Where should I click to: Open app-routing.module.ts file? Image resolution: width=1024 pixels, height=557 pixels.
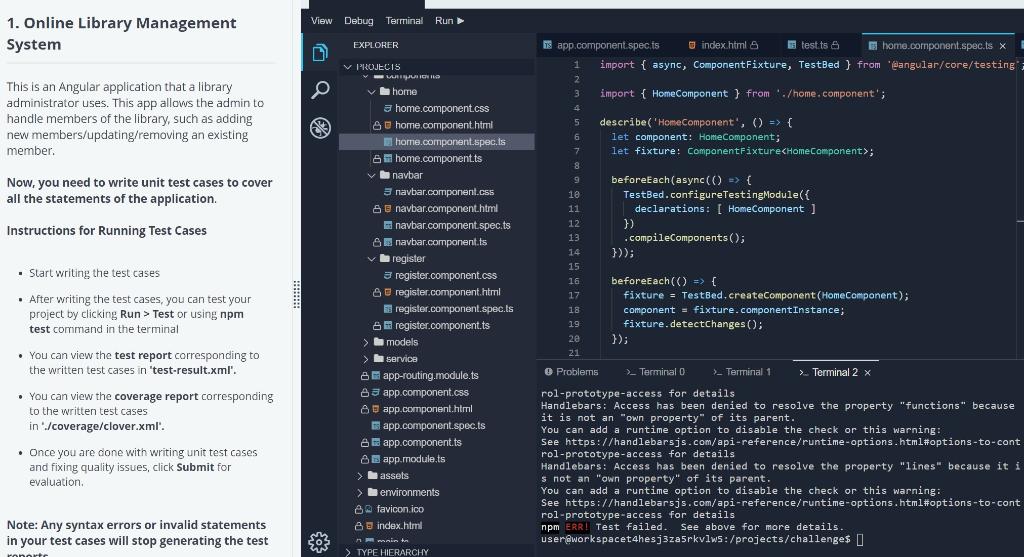pos(430,376)
